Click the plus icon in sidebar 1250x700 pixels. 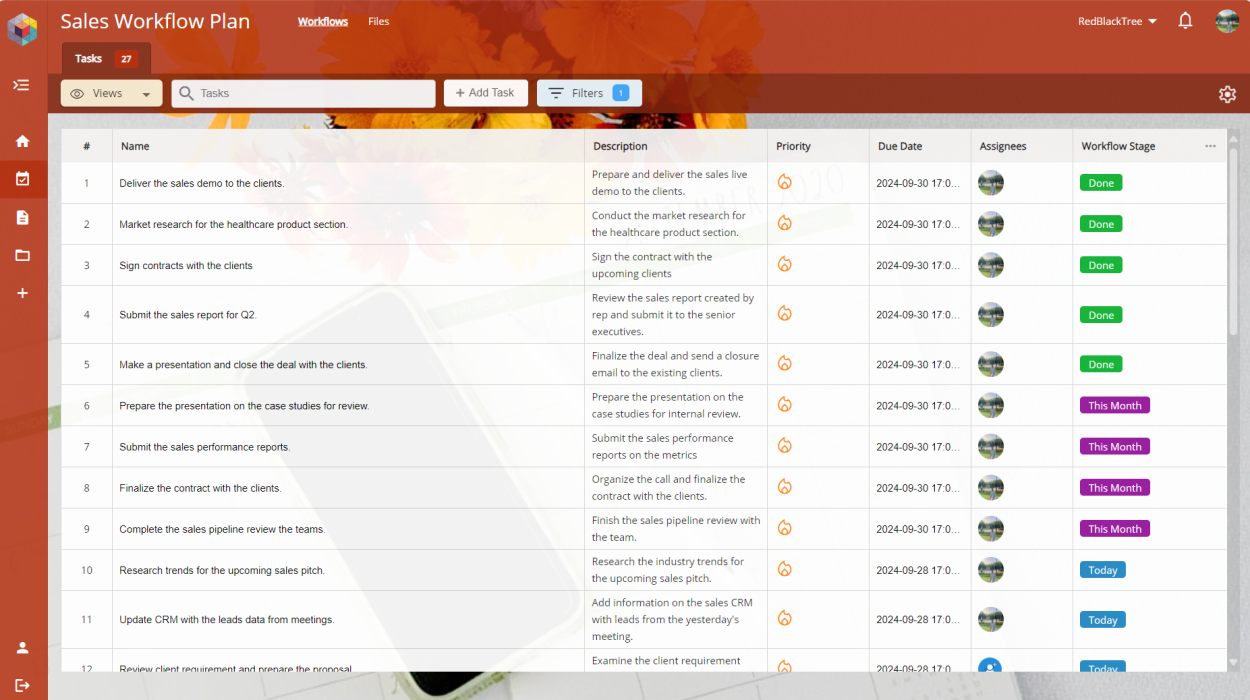[22, 293]
